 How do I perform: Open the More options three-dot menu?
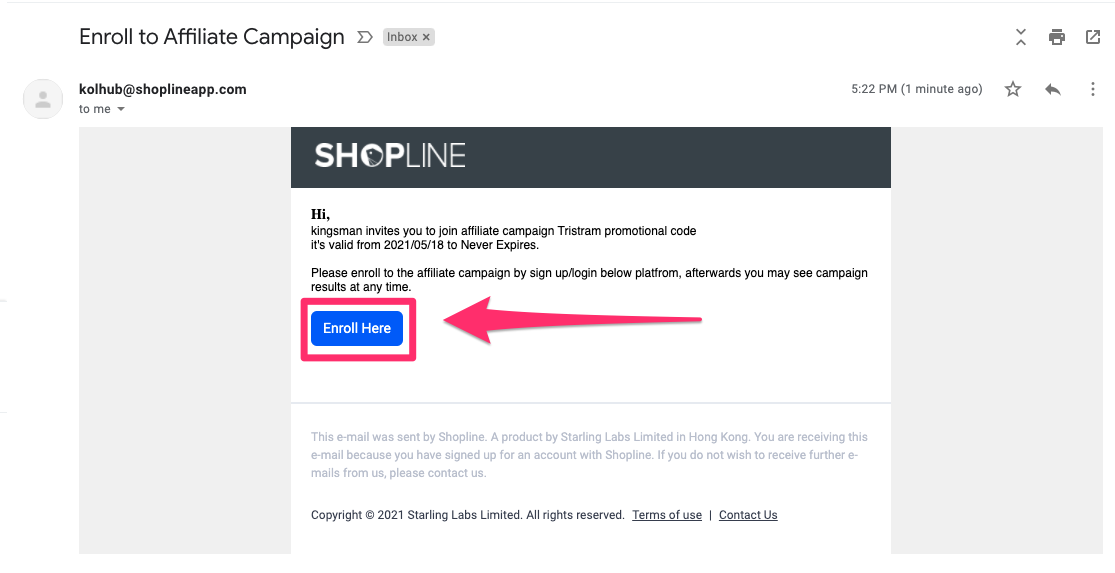tap(1093, 89)
